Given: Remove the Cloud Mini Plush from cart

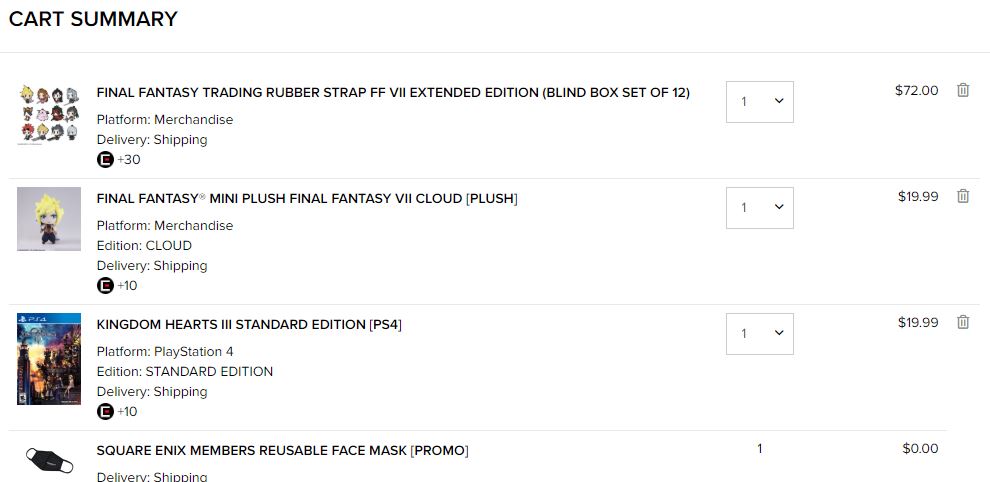Looking at the screenshot, I should click(x=963, y=196).
